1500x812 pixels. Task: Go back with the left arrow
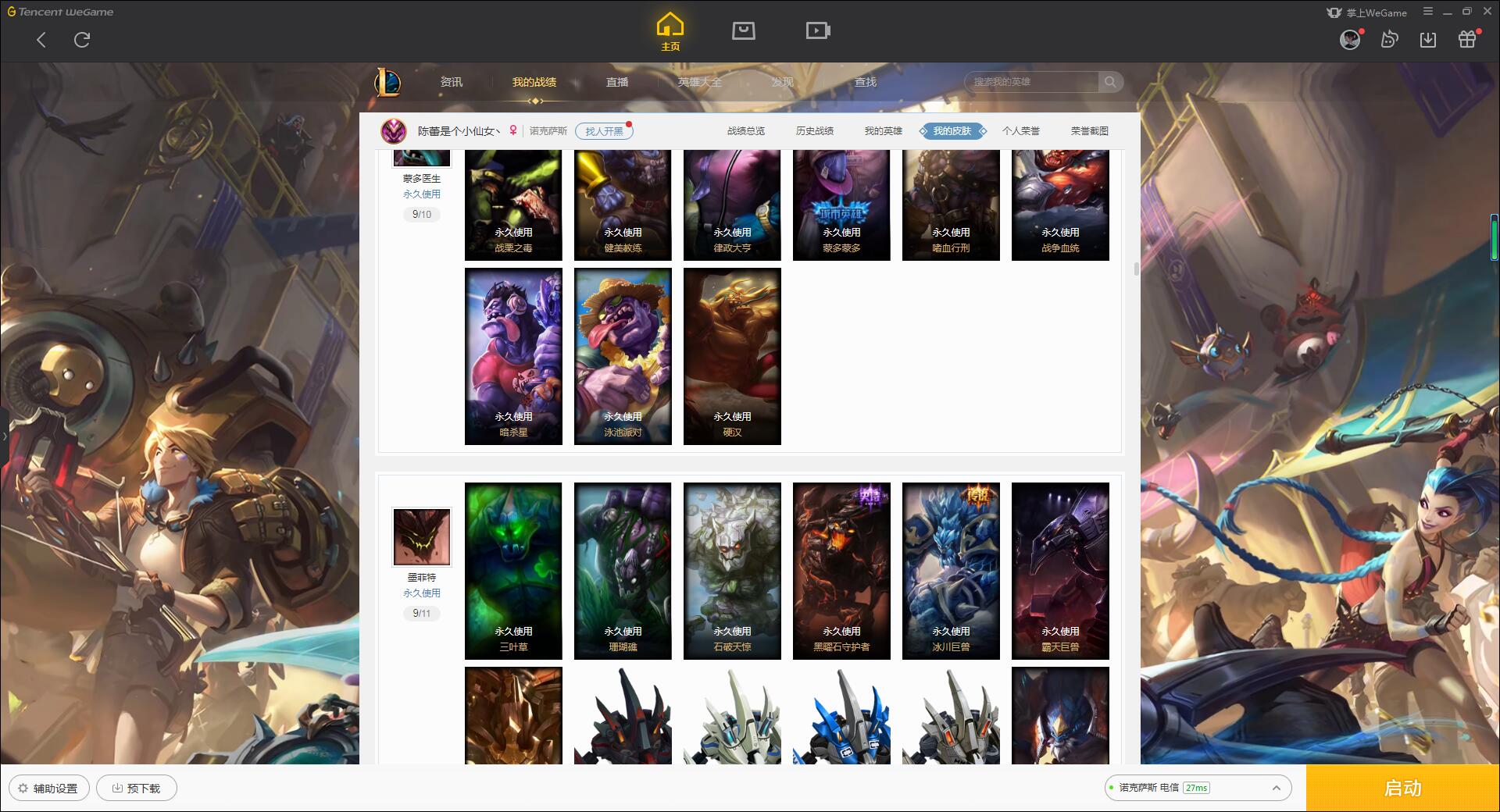[x=41, y=40]
